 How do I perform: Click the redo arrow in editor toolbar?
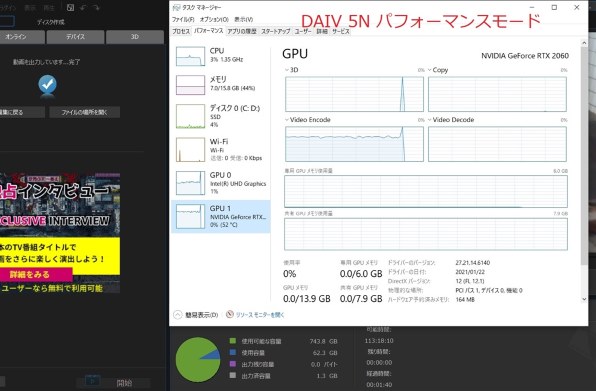[x=96, y=8]
